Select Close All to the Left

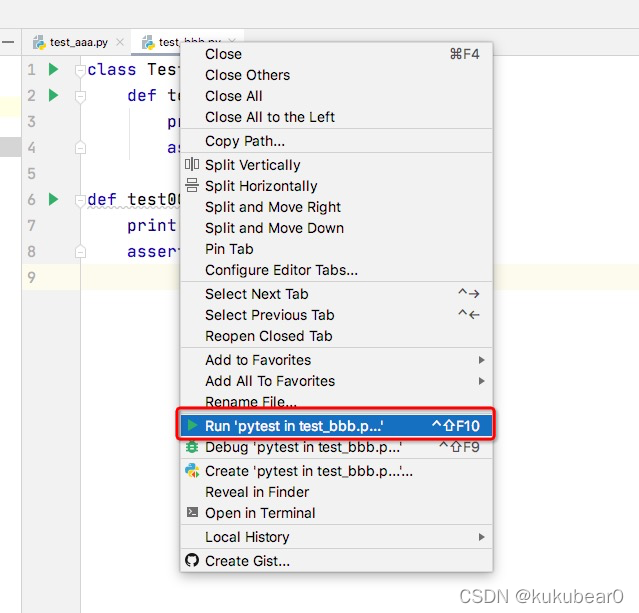[x=336, y=117]
